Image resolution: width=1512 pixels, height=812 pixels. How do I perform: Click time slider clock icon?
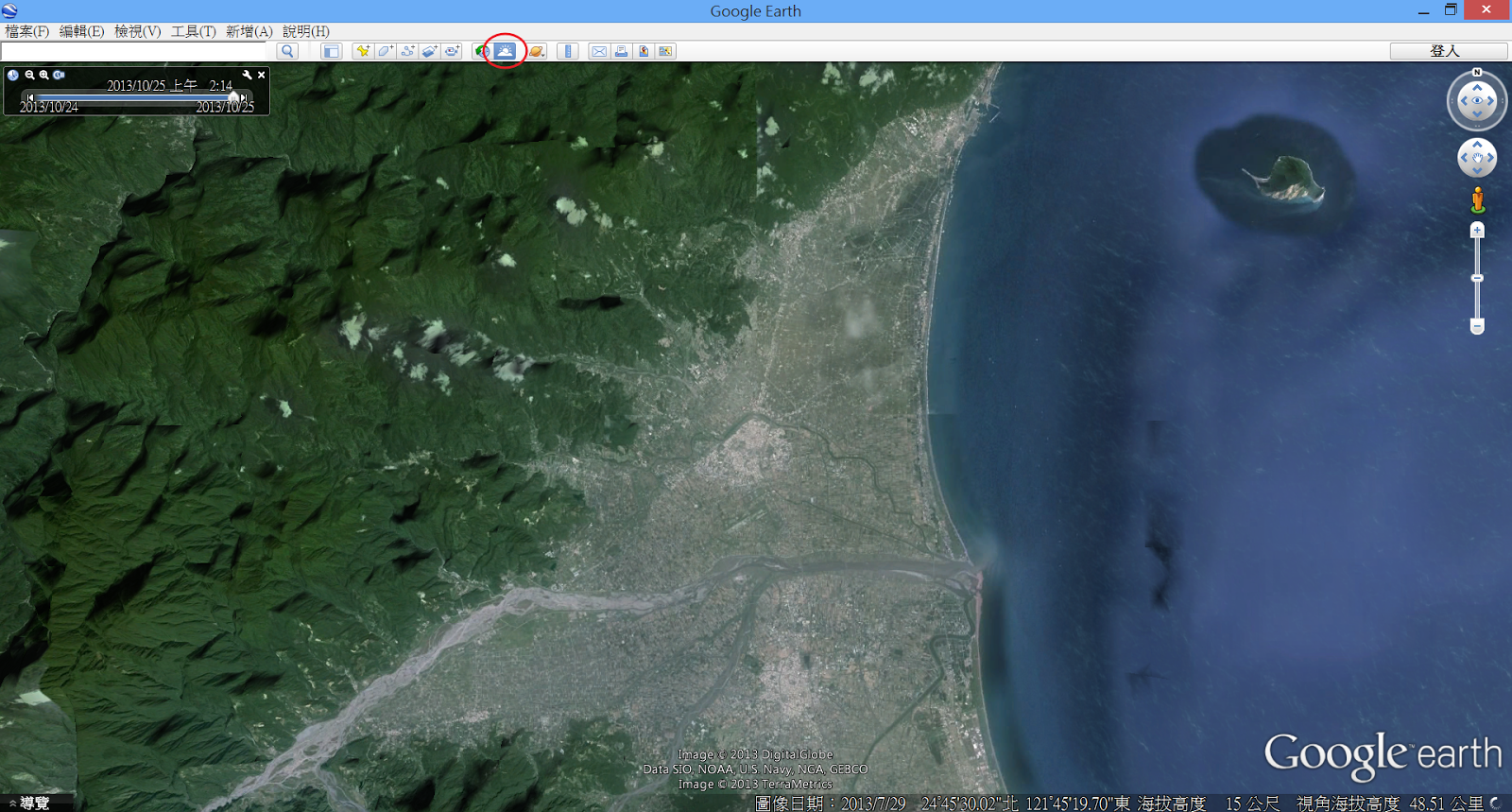pyautogui.click(x=13, y=75)
